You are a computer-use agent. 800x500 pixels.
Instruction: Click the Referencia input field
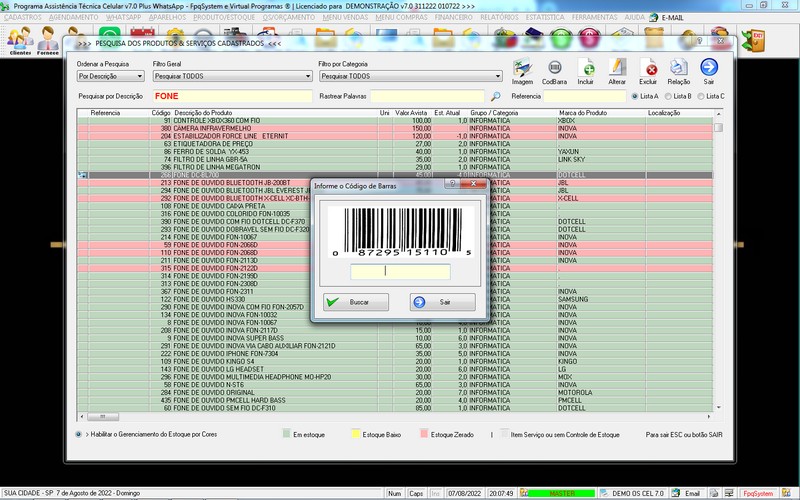point(585,96)
